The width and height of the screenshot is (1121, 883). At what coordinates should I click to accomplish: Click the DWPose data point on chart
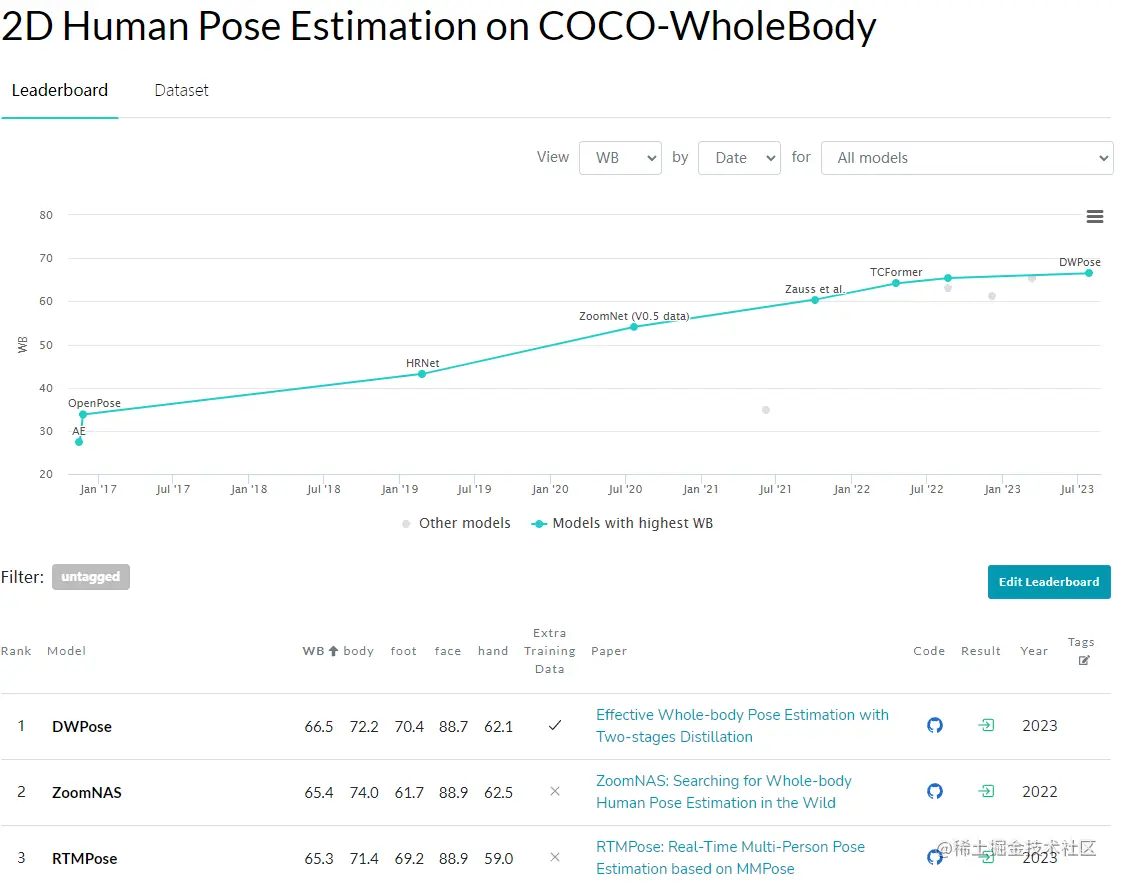click(x=1088, y=273)
